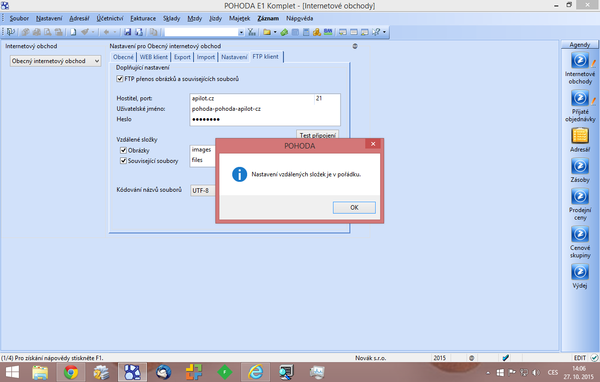Viewport: 600px width, 382px height.
Task: Click the Thunderbird icon in taskbar
Action: pyautogui.click(x=164, y=372)
